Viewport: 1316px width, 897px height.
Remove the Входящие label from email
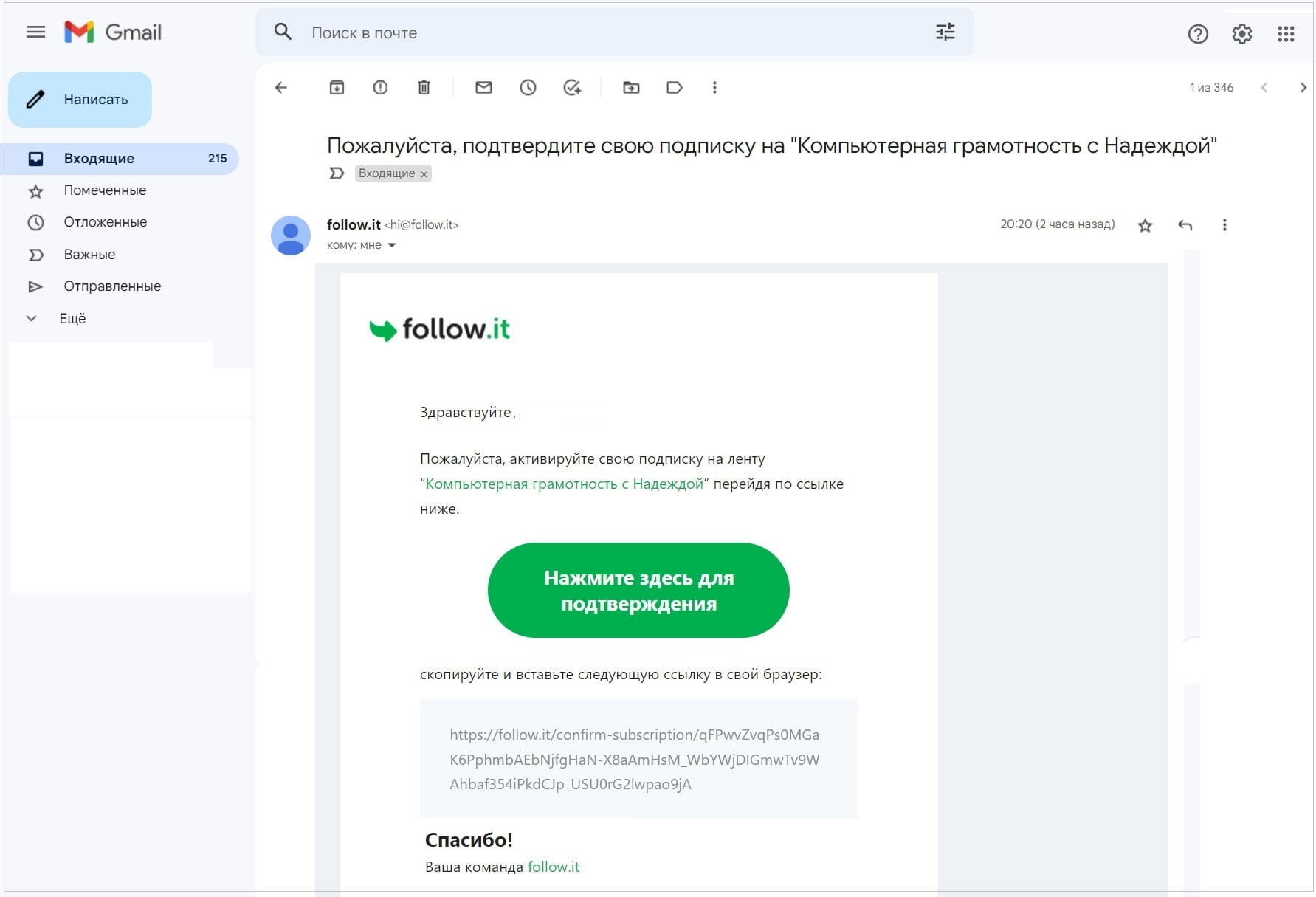(424, 174)
